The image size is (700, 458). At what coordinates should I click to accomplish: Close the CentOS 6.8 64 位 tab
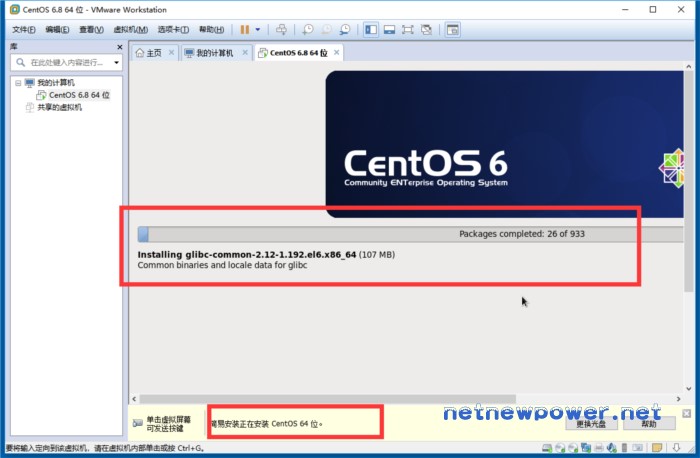pyautogui.click(x=337, y=52)
